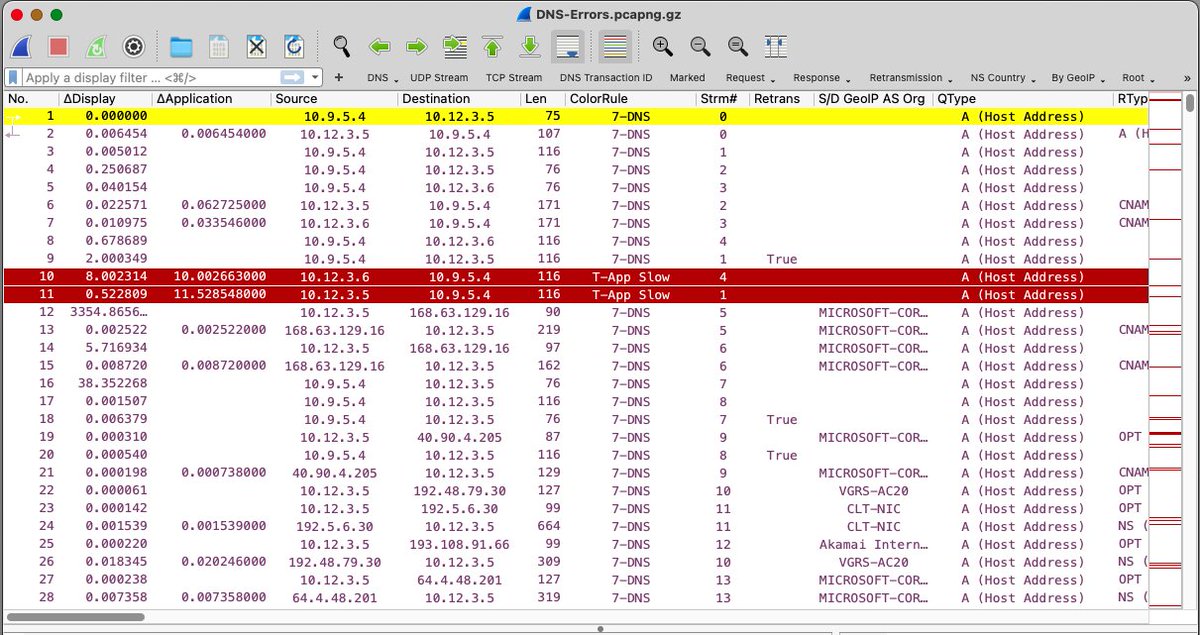This screenshot has height=635, width=1200.
Task: Click destination 193.108.91.66 in packet 25
Action: click(x=459, y=545)
